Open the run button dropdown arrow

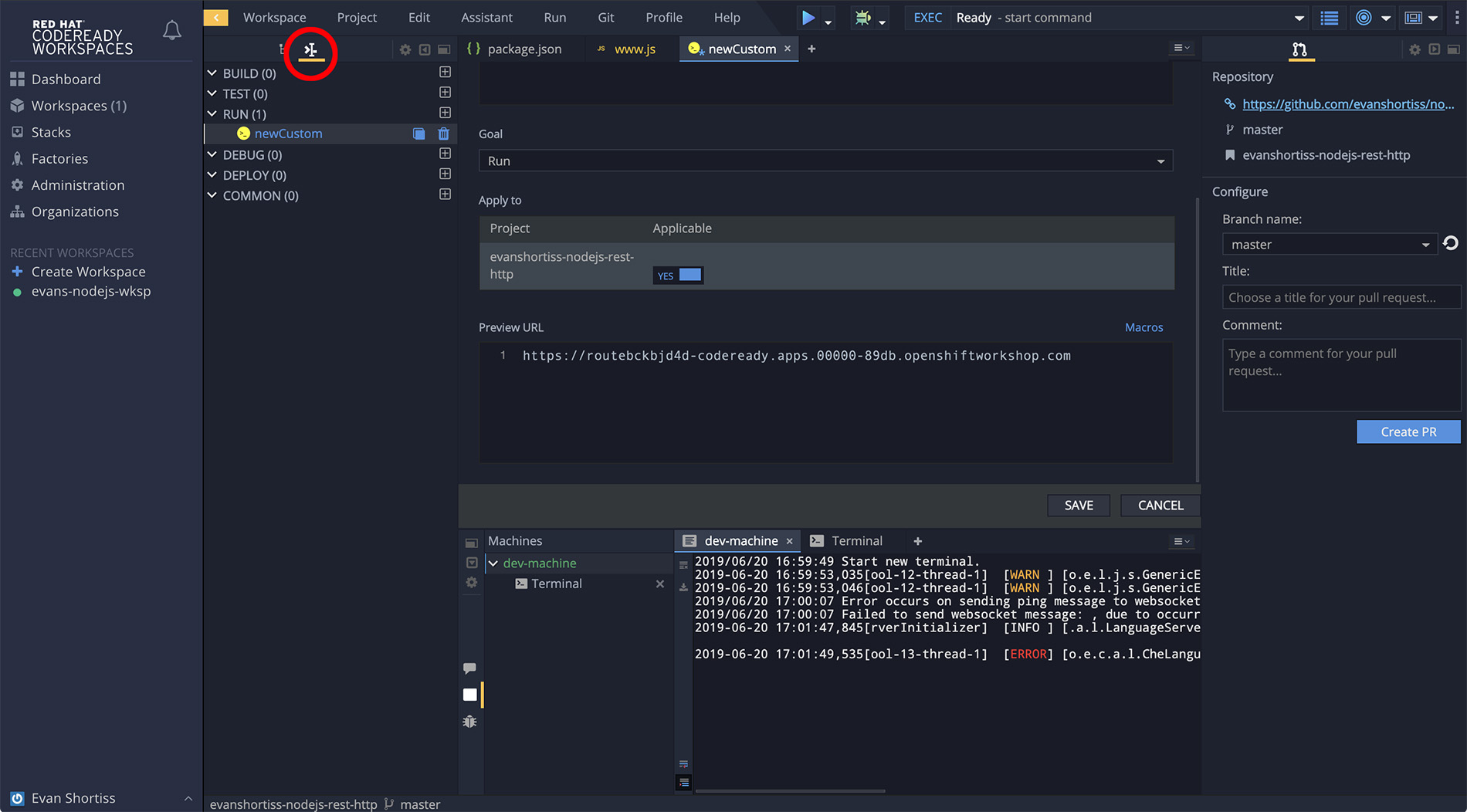click(828, 22)
